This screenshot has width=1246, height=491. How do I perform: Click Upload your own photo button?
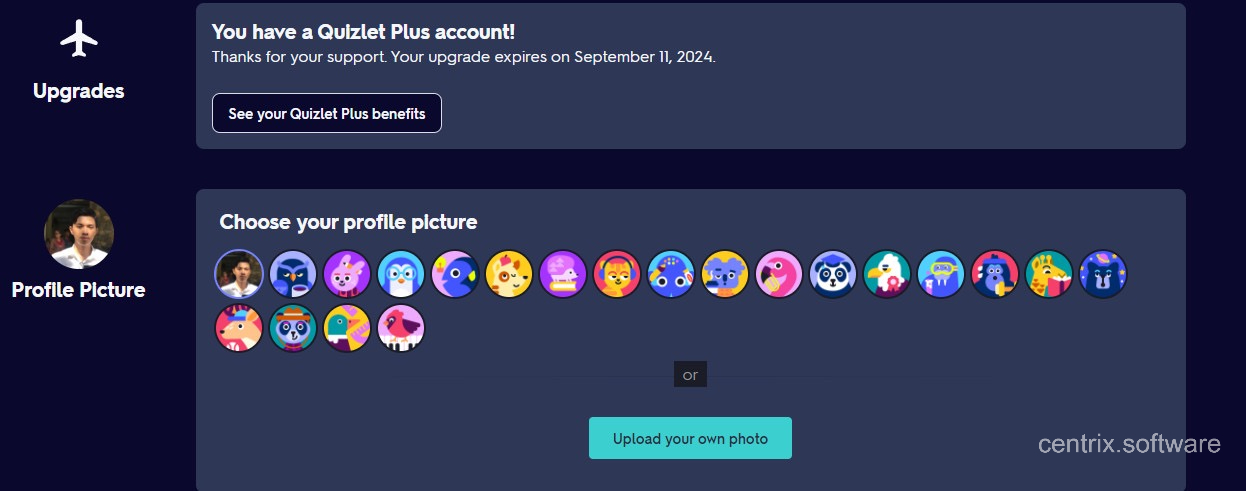[690, 438]
